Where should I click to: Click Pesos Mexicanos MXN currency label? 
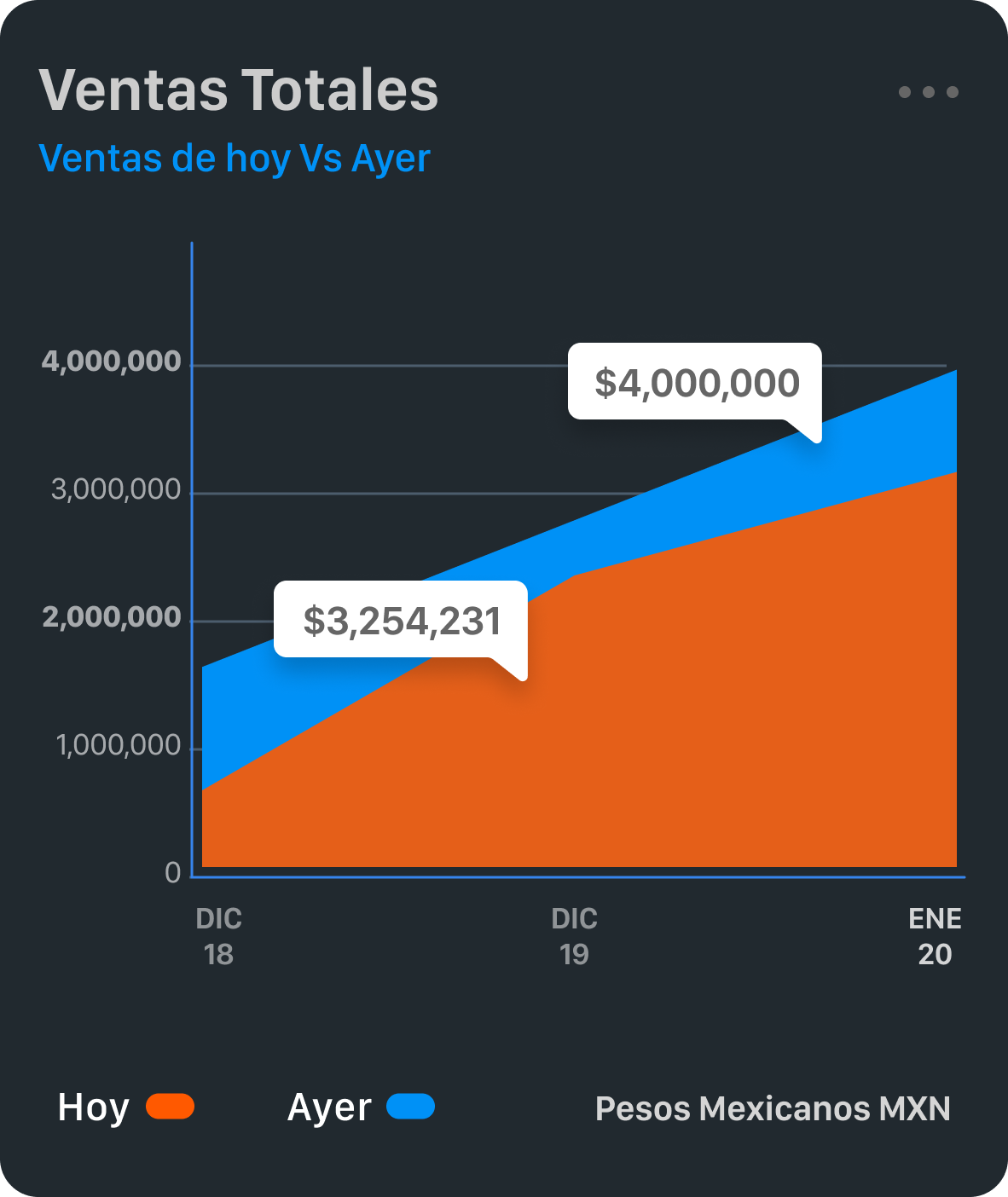773,1108
